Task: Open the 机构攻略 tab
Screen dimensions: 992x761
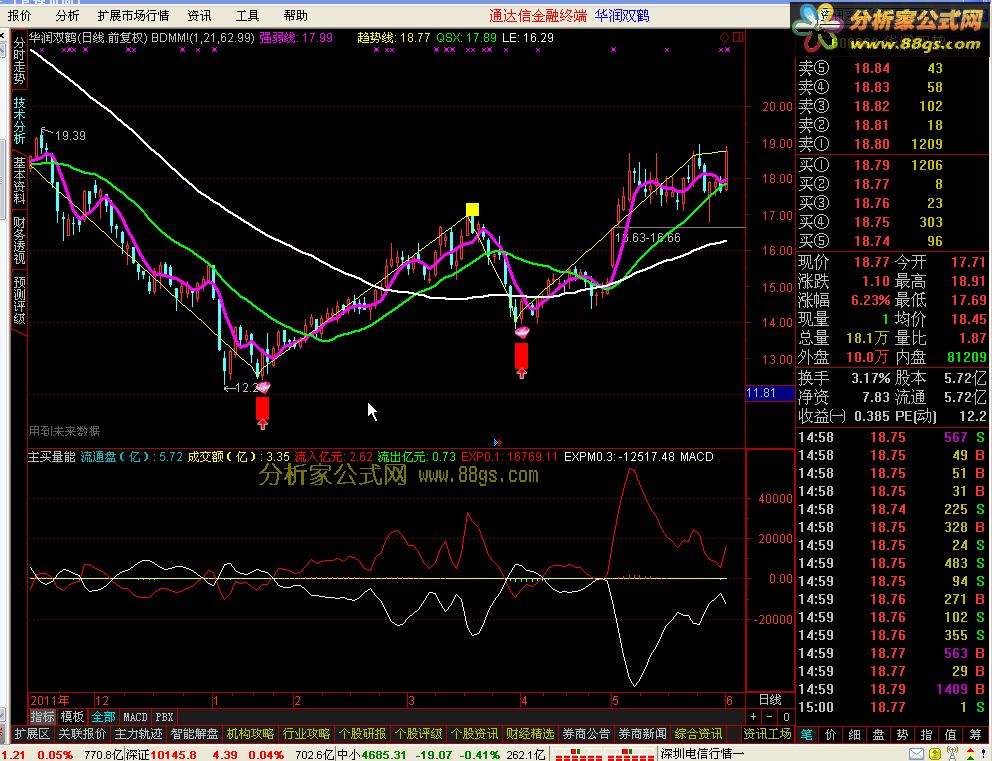Action: point(250,734)
